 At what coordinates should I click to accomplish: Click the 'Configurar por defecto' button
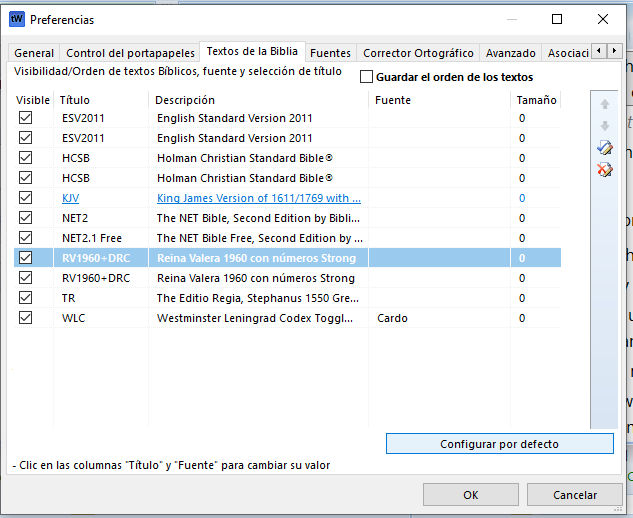click(x=499, y=444)
